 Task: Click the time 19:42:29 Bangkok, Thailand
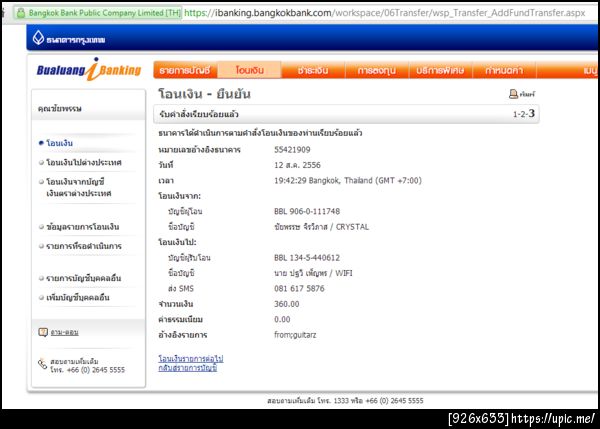pyautogui.click(x=348, y=180)
